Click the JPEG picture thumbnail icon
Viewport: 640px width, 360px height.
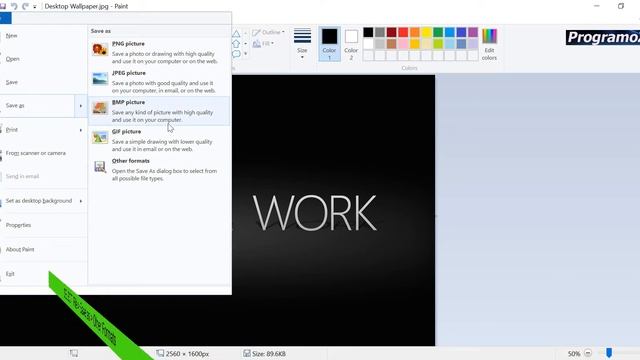(100, 79)
